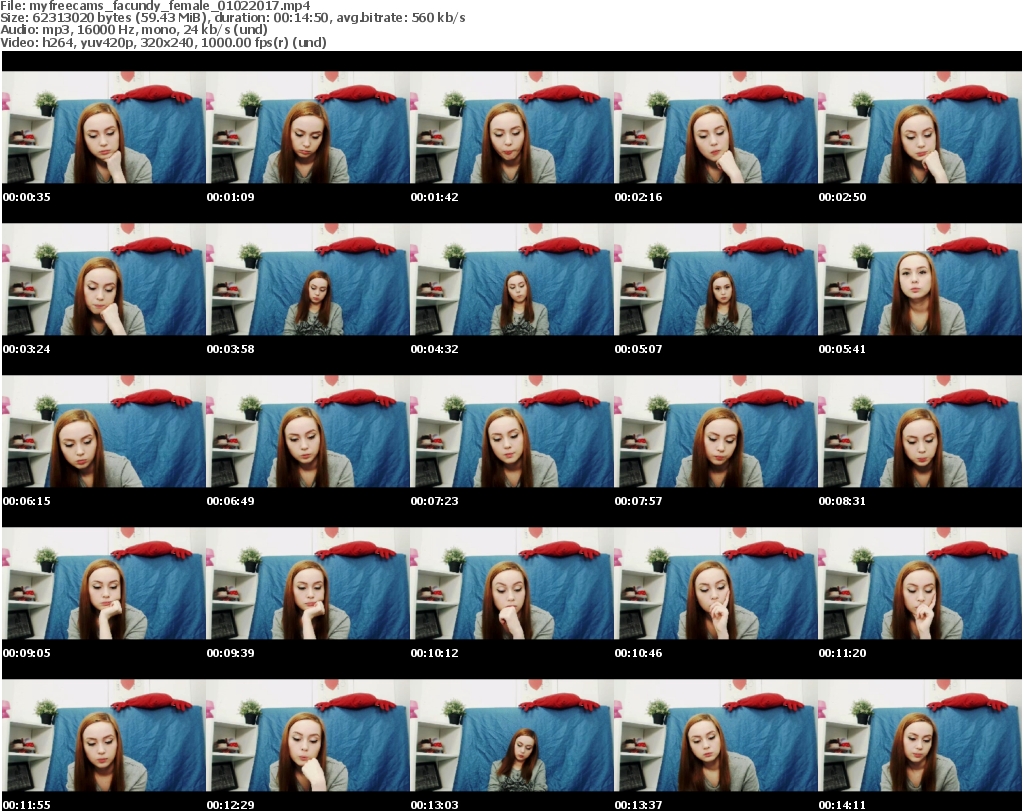The height and width of the screenshot is (811, 1024).
Task: Click the thumbnail above timestamp 00:12:29
Action: [308, 736]
